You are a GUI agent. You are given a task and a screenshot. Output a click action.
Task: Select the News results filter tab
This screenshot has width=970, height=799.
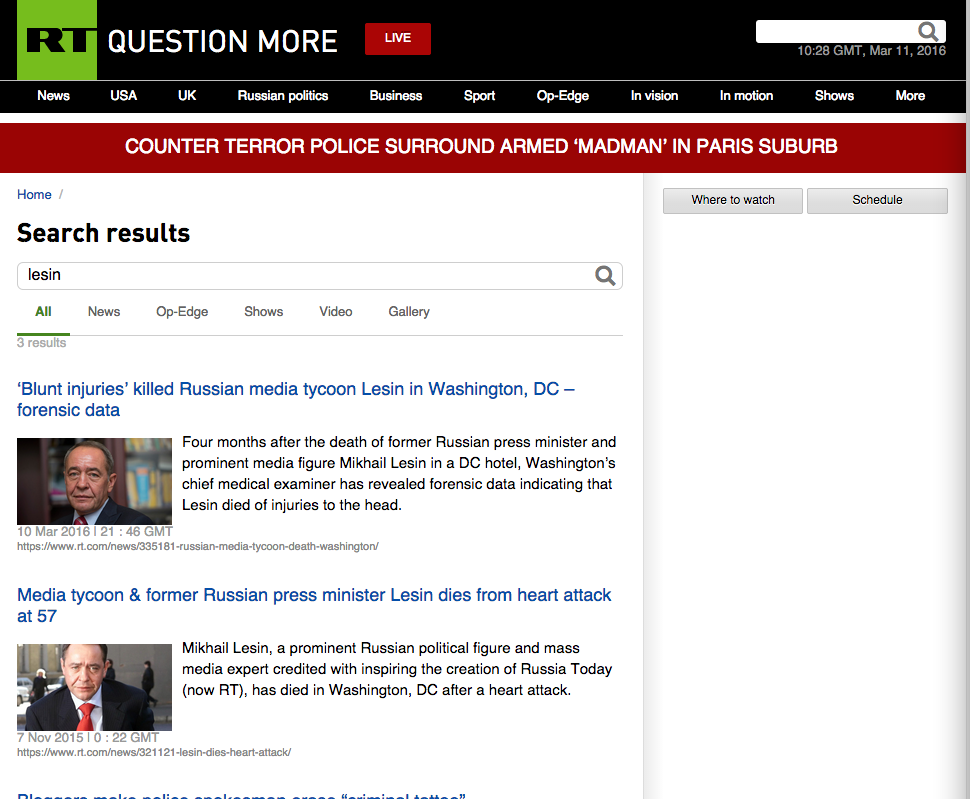pyautogui.click(x=104, y=312)
